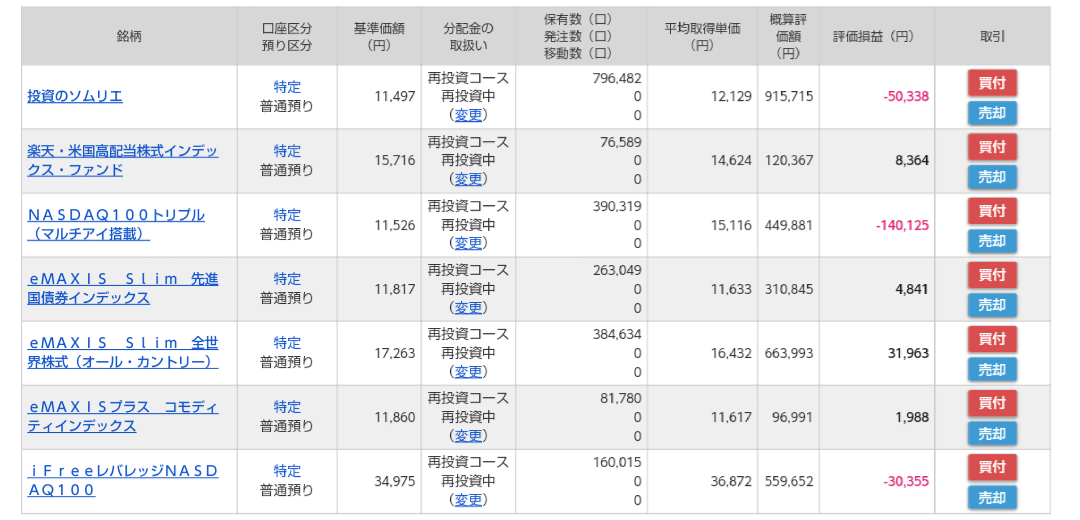This screenshot has width=1080, height=520.
Task: Click 変更 link in iFreeレバレッジNASDAQ100 row
Action: (468, 499)
